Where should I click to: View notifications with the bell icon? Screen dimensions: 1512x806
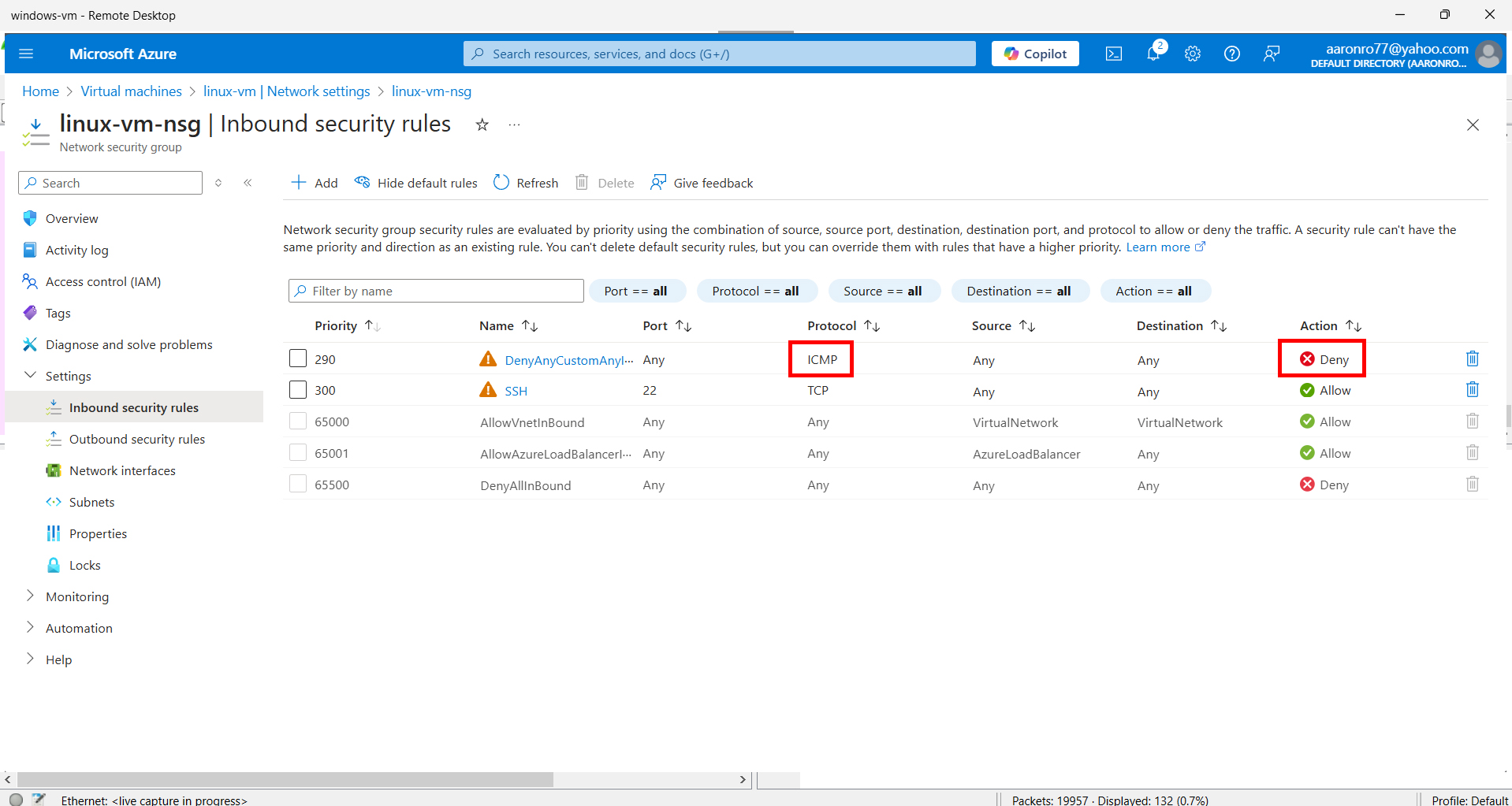(x=1153, y=53)
